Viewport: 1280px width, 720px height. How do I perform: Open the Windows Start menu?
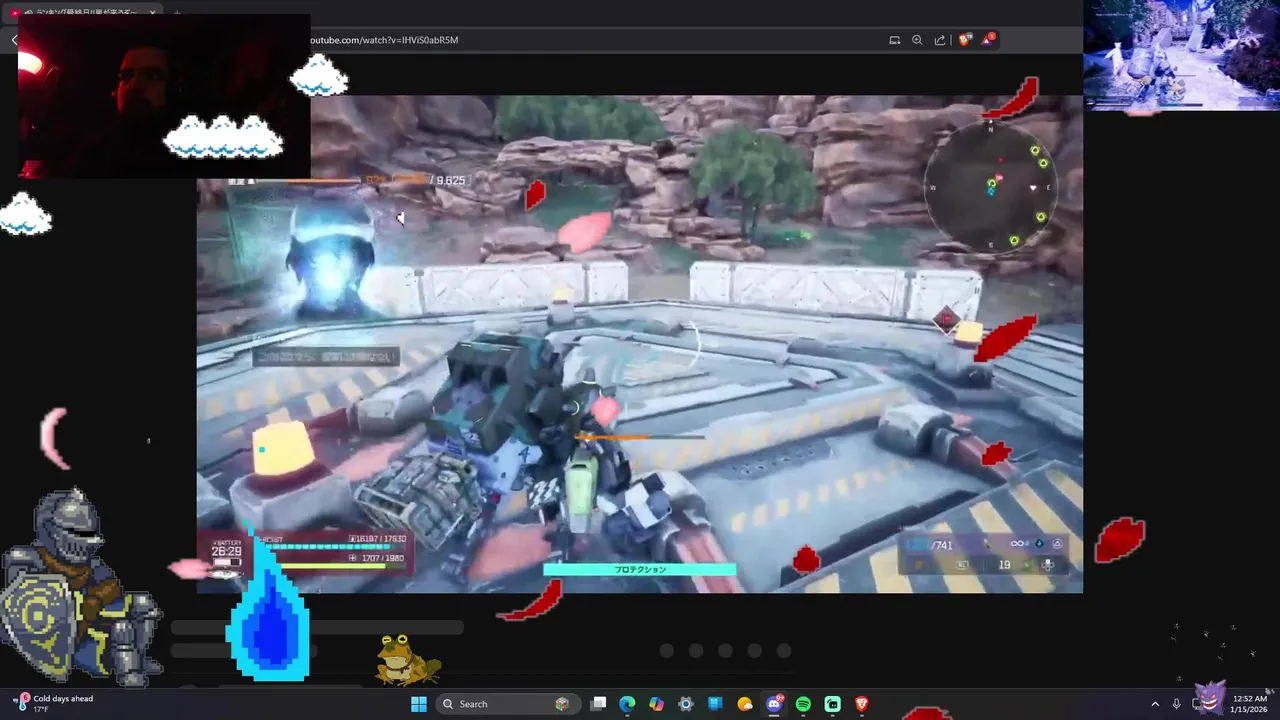pyautogui.click(x=419, y=704)
